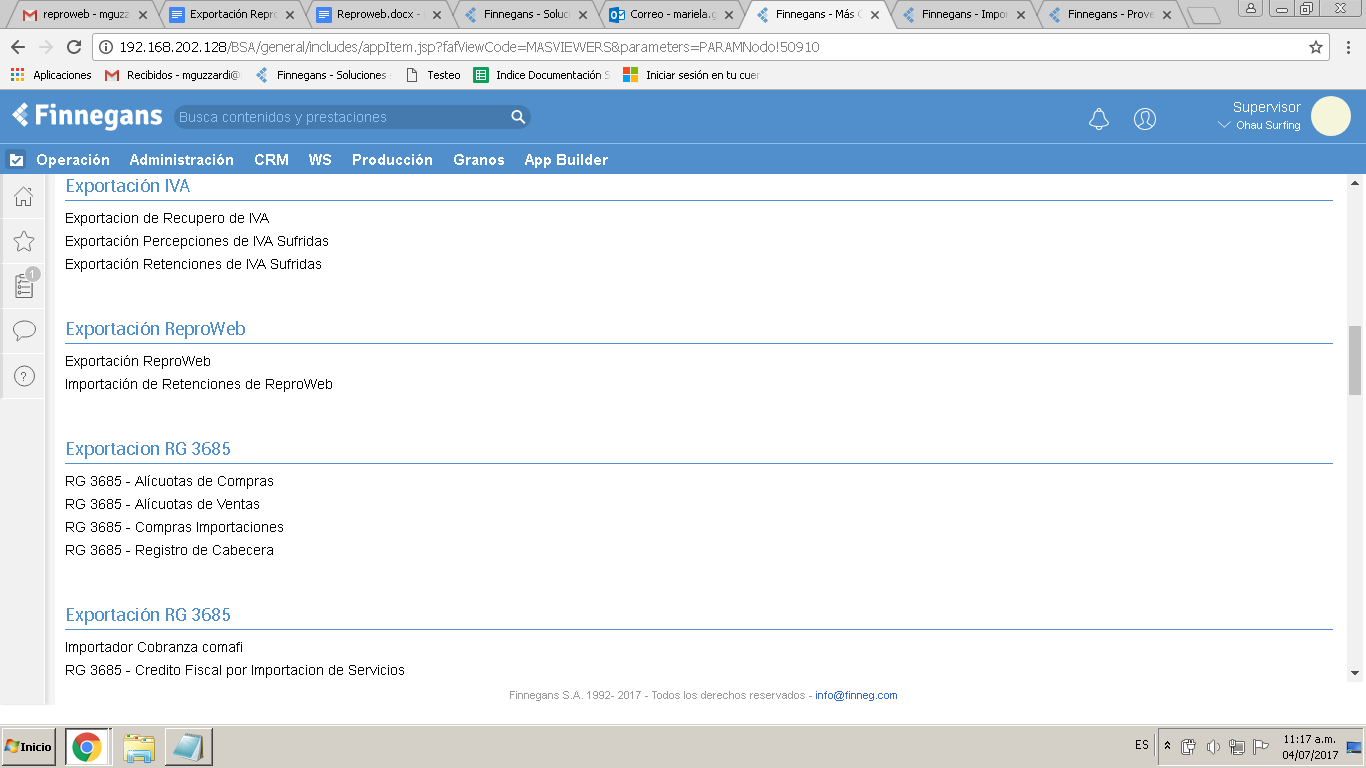Screen dimensions: 1366x768
Task: Click the Finnegans logo
Action: click(87, 116)
